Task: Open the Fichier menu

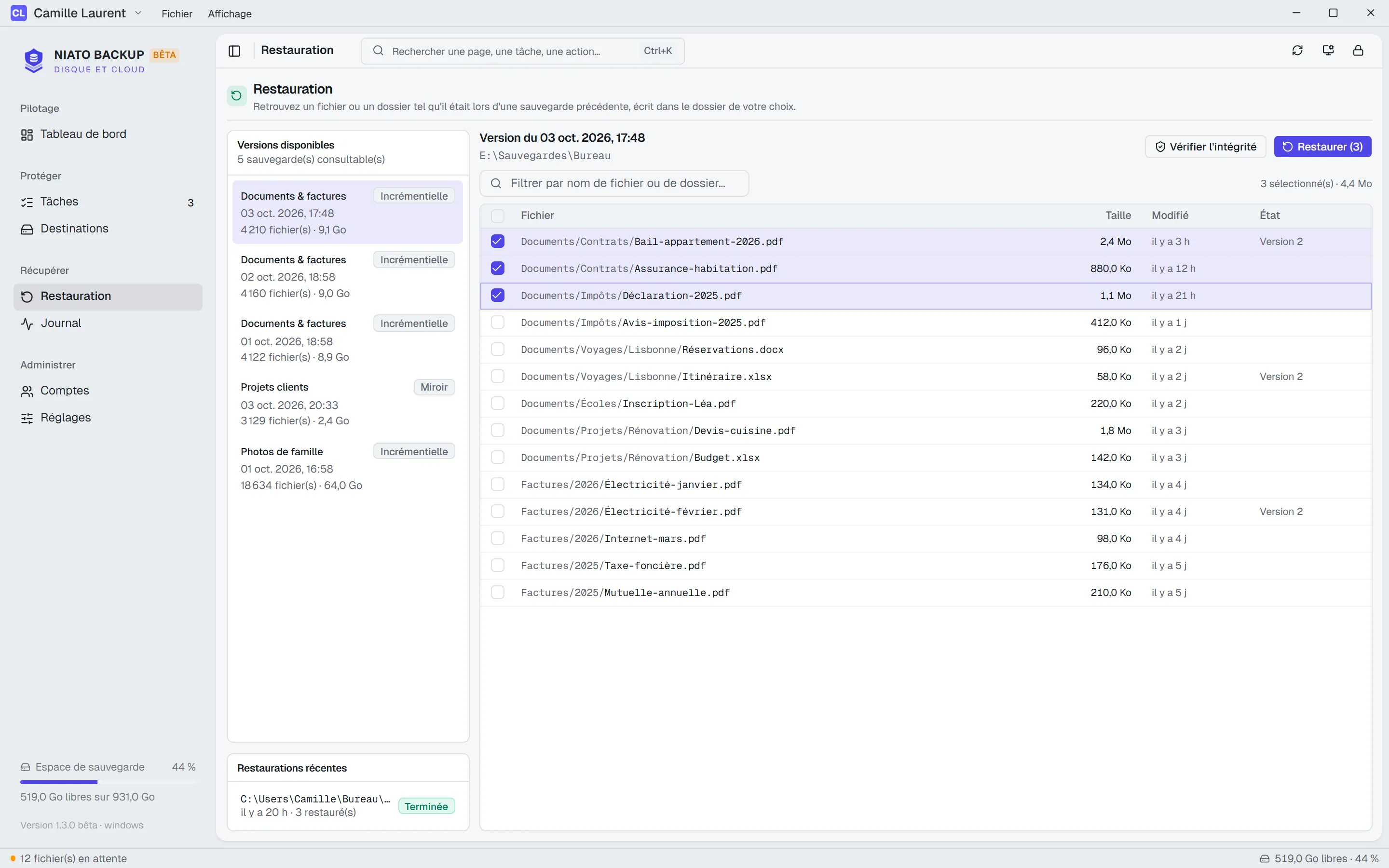Action: (177, 13)
